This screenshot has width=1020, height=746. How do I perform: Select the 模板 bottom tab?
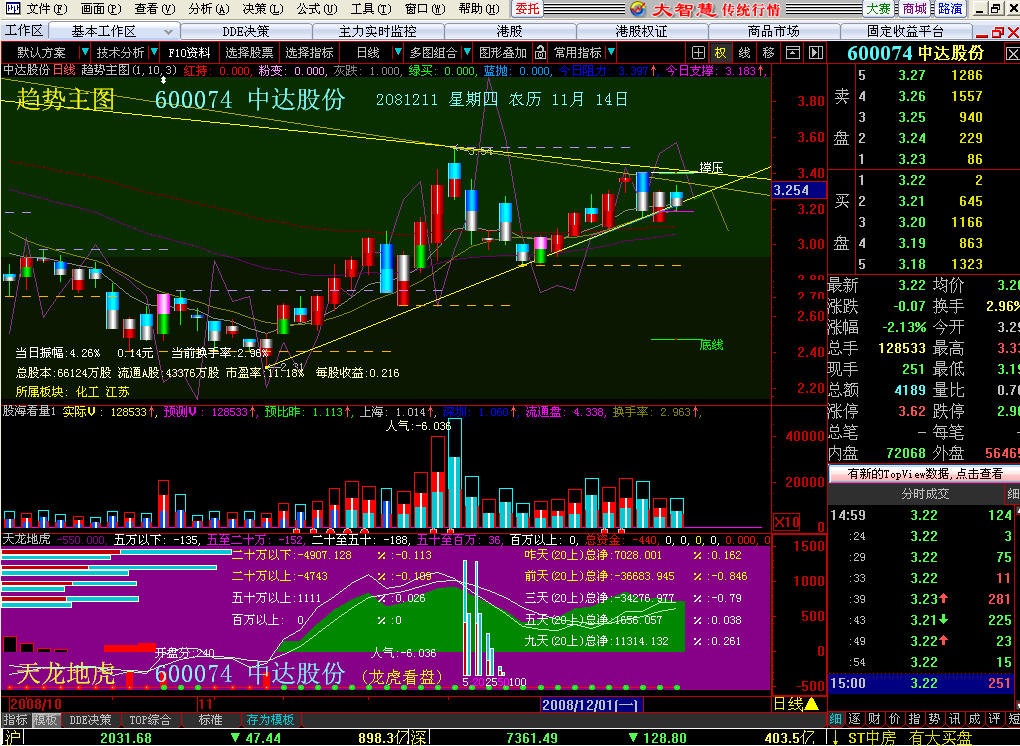pos(46,720)
